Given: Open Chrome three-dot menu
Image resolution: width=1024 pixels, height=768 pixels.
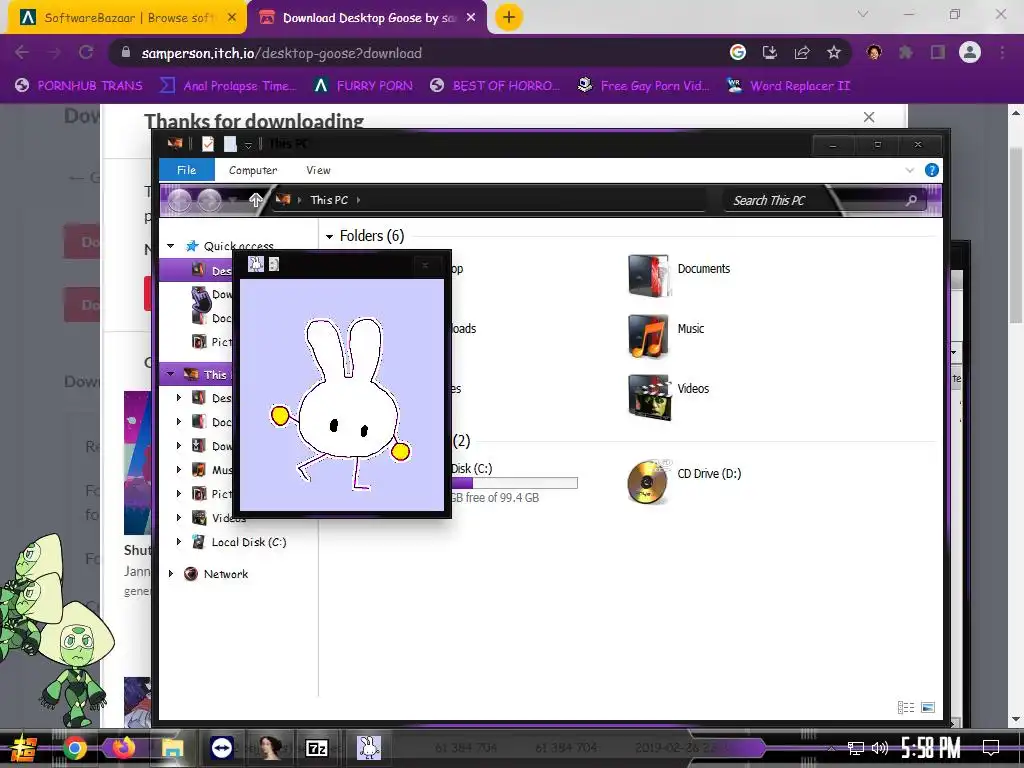Looking at the screenshot, I should (x=1002, y=52).
